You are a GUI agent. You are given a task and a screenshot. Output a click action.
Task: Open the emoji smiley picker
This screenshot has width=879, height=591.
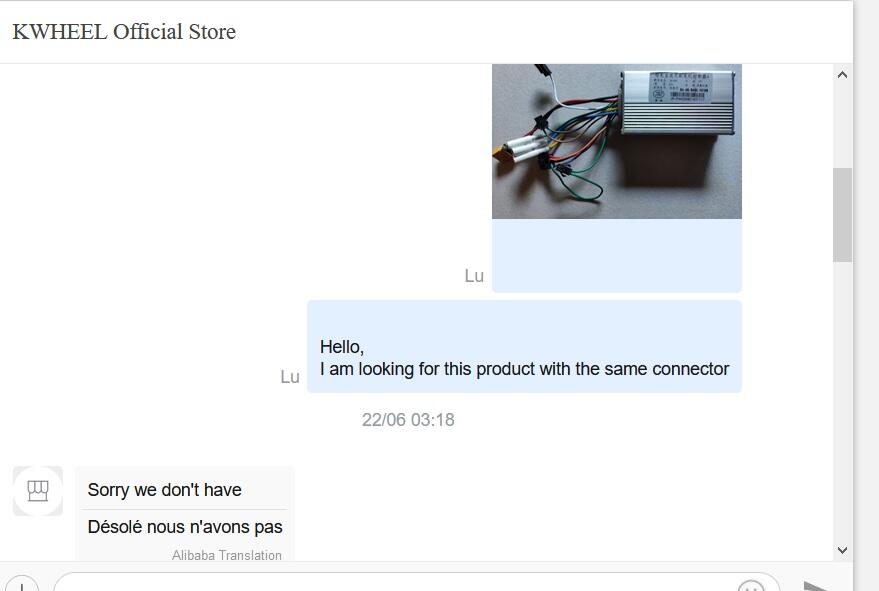click(x=751, y=586)
